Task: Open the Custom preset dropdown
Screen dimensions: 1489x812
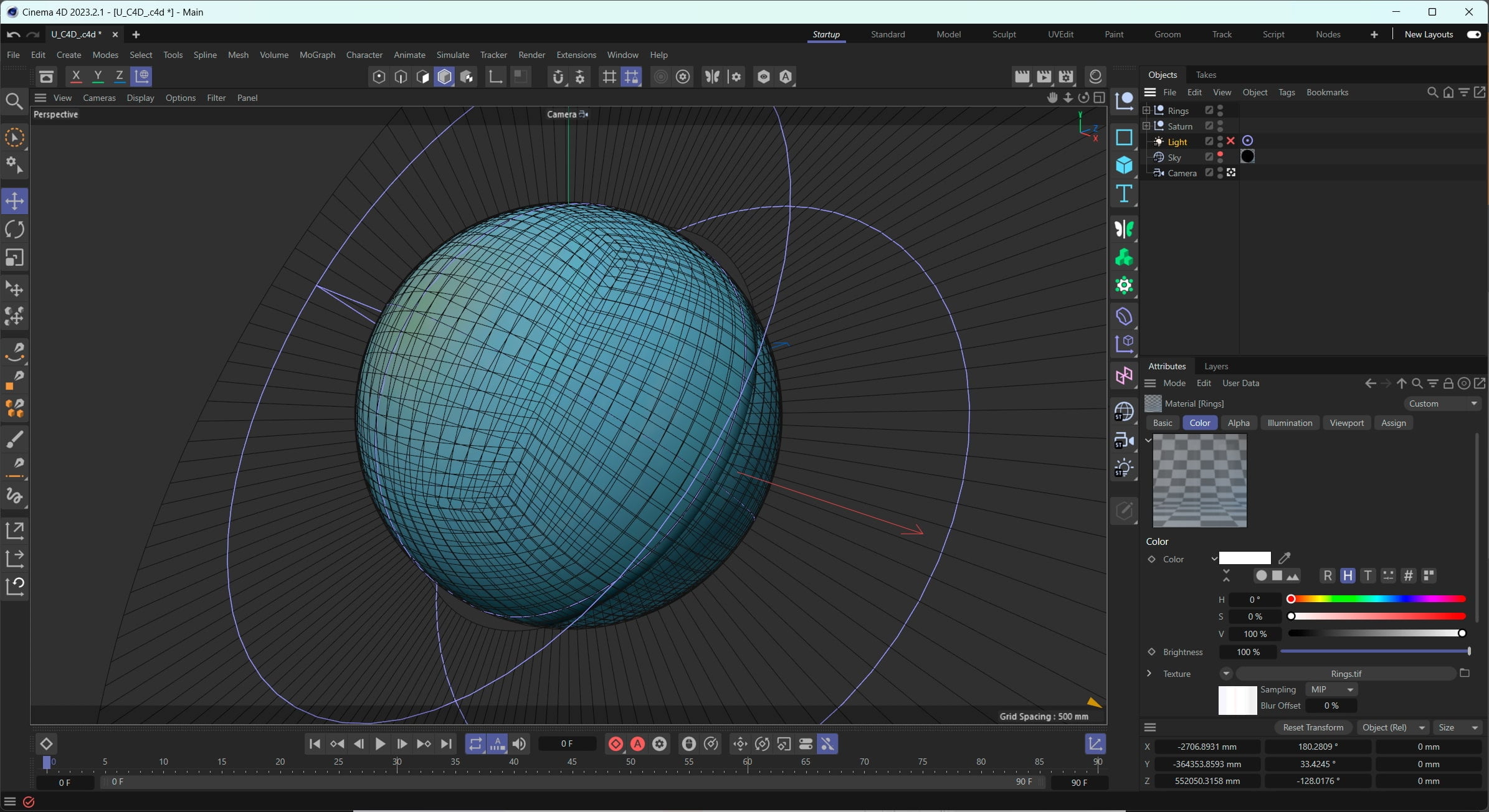Action: (1443, 404)
